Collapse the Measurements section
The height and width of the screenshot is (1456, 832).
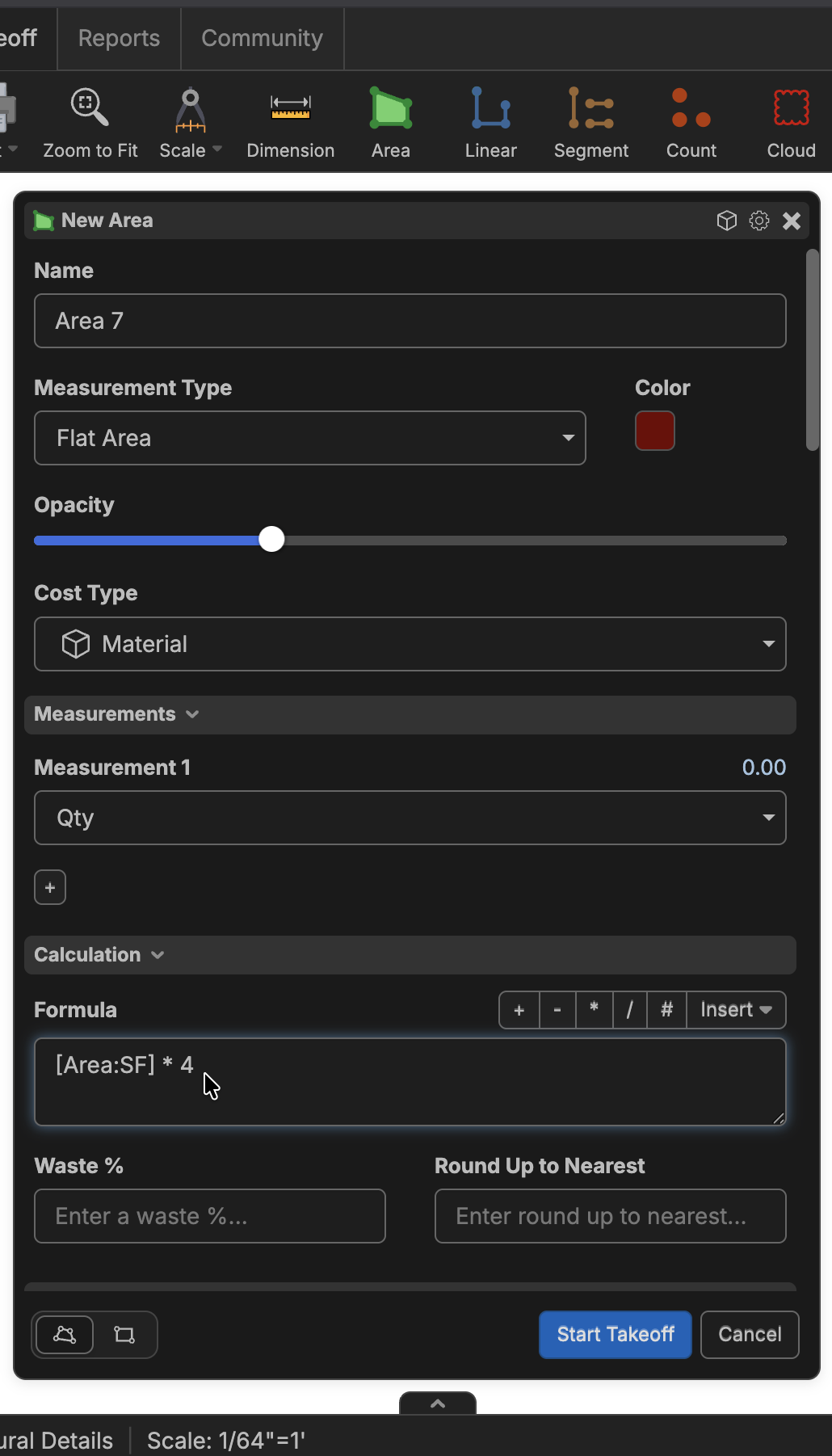coord(116,714)
